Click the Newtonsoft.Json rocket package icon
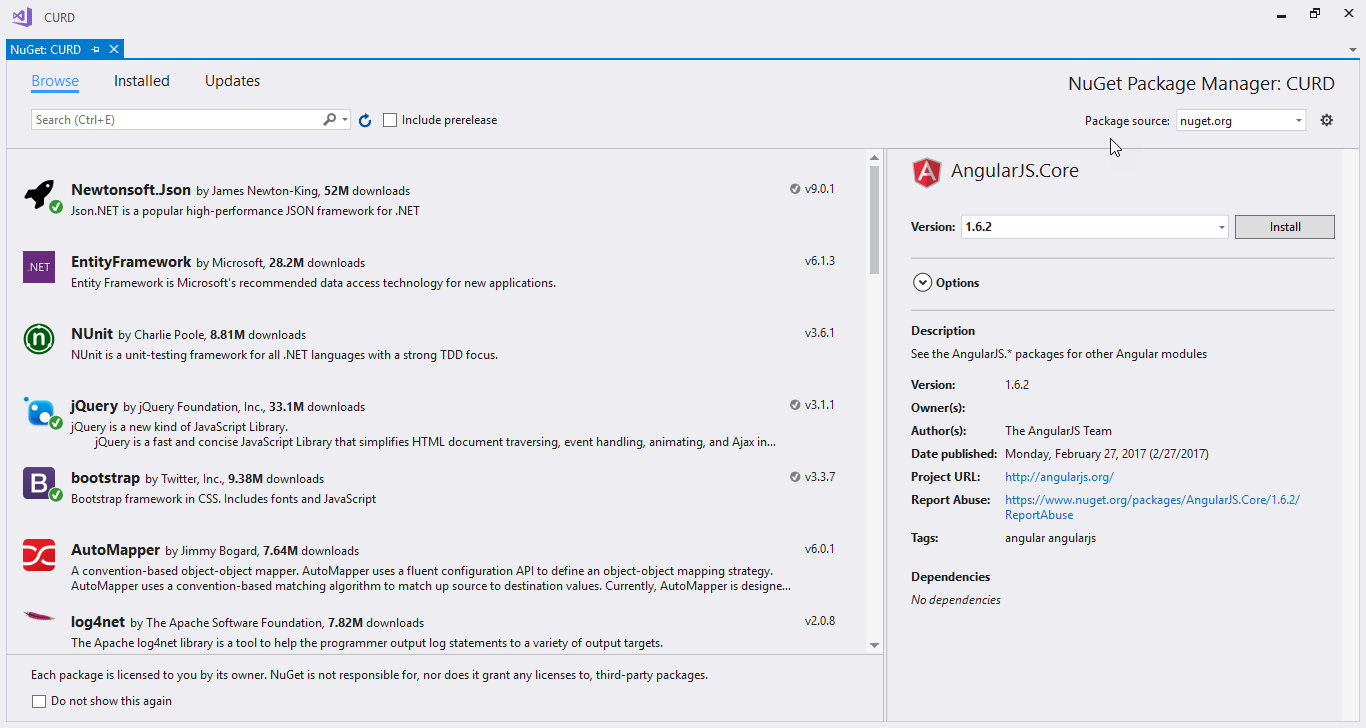This screenshot has height=728, width=1366. (x=41, y=196)
